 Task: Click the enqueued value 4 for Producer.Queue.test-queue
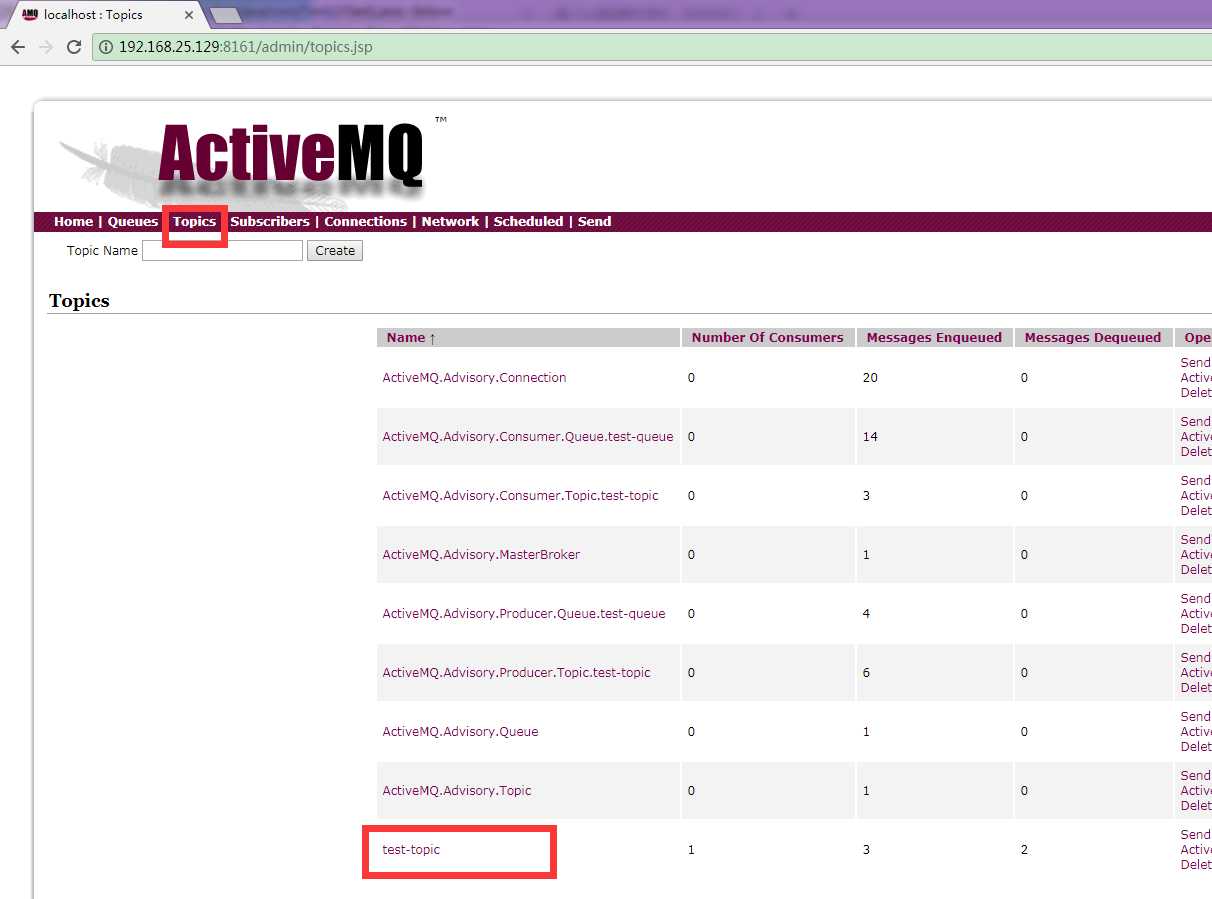point(866,614)
